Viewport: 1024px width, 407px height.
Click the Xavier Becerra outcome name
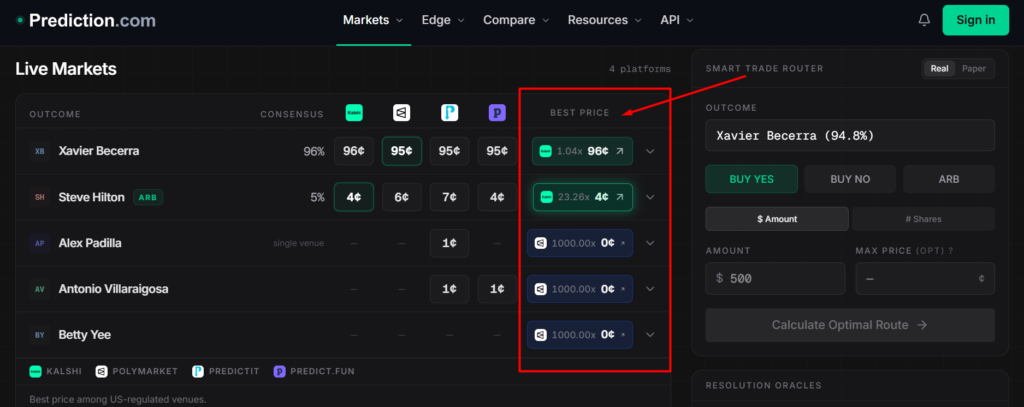[x=99, y=151]
